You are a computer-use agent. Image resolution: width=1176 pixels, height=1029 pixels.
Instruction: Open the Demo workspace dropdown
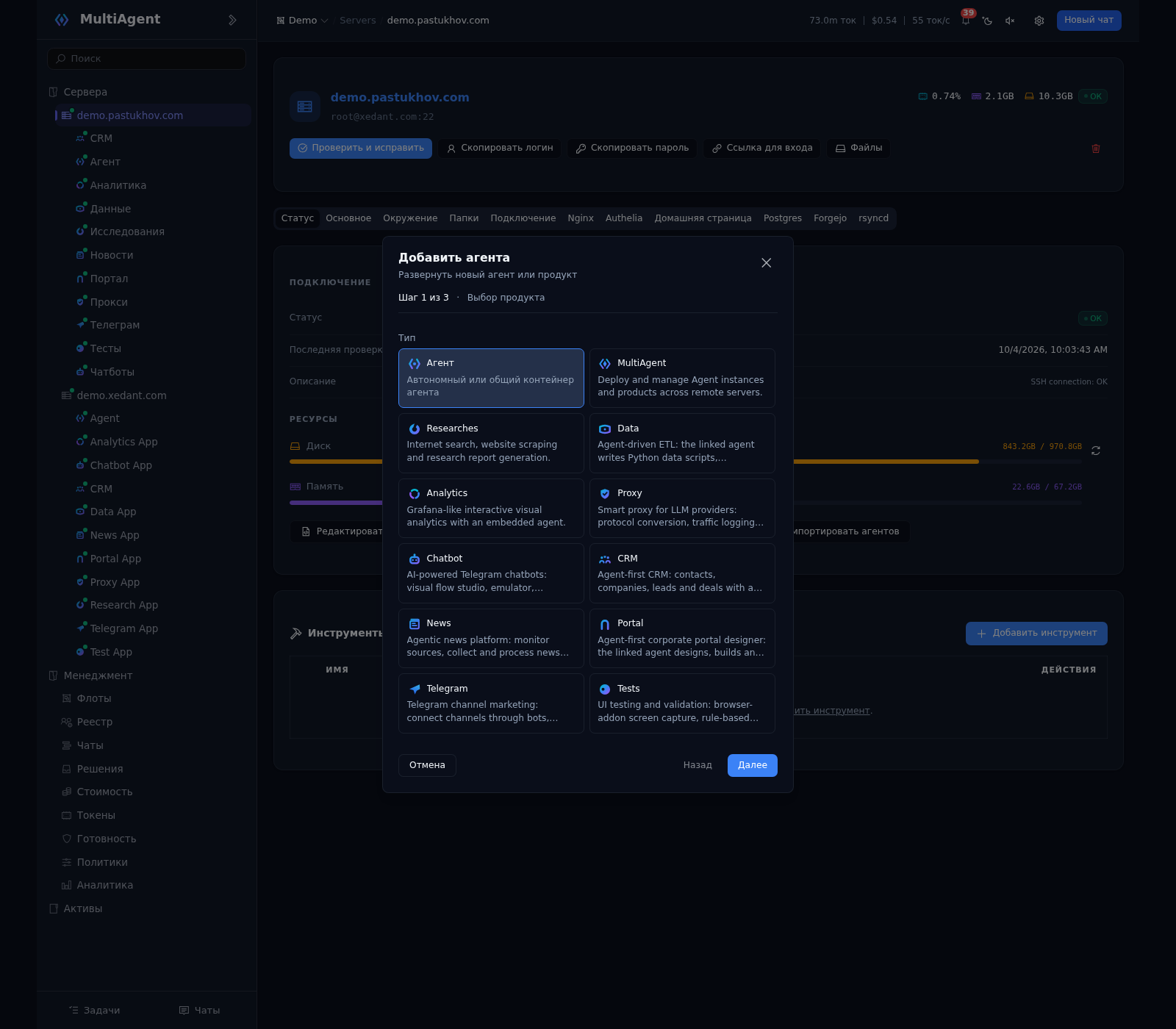[302, 21]
